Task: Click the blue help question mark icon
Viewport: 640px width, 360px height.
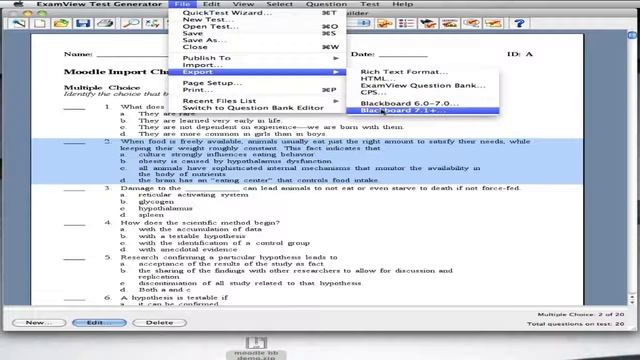Action: pyautogui.click(x=519, y=23)
